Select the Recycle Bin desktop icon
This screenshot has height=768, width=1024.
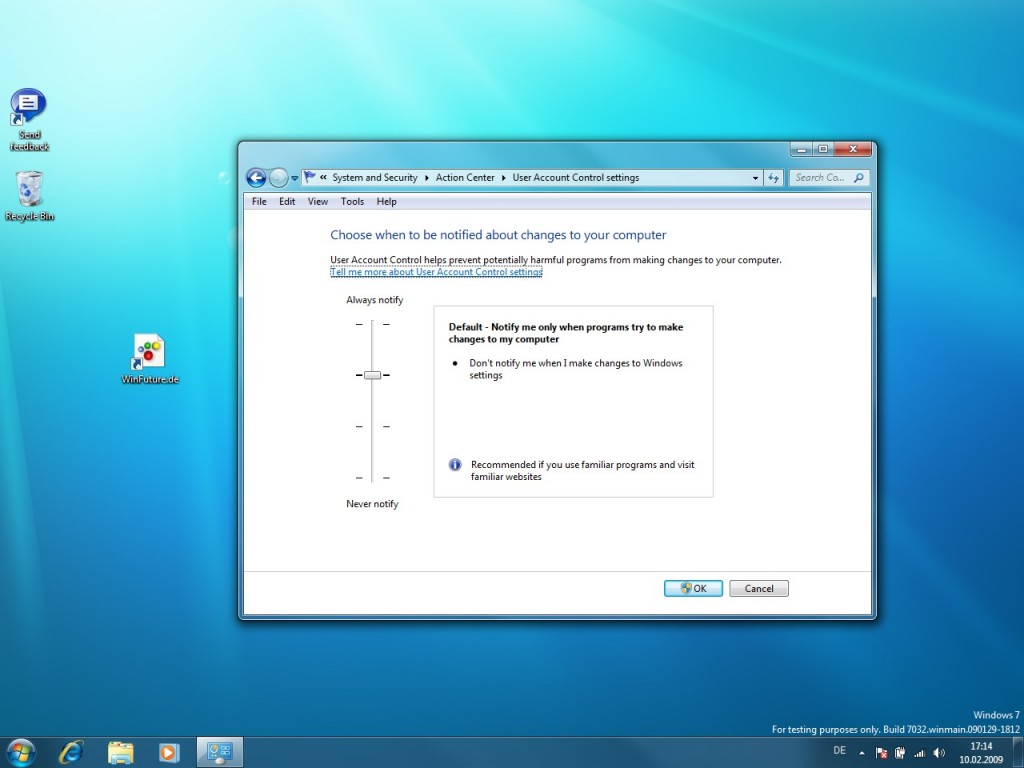[29, 196]
